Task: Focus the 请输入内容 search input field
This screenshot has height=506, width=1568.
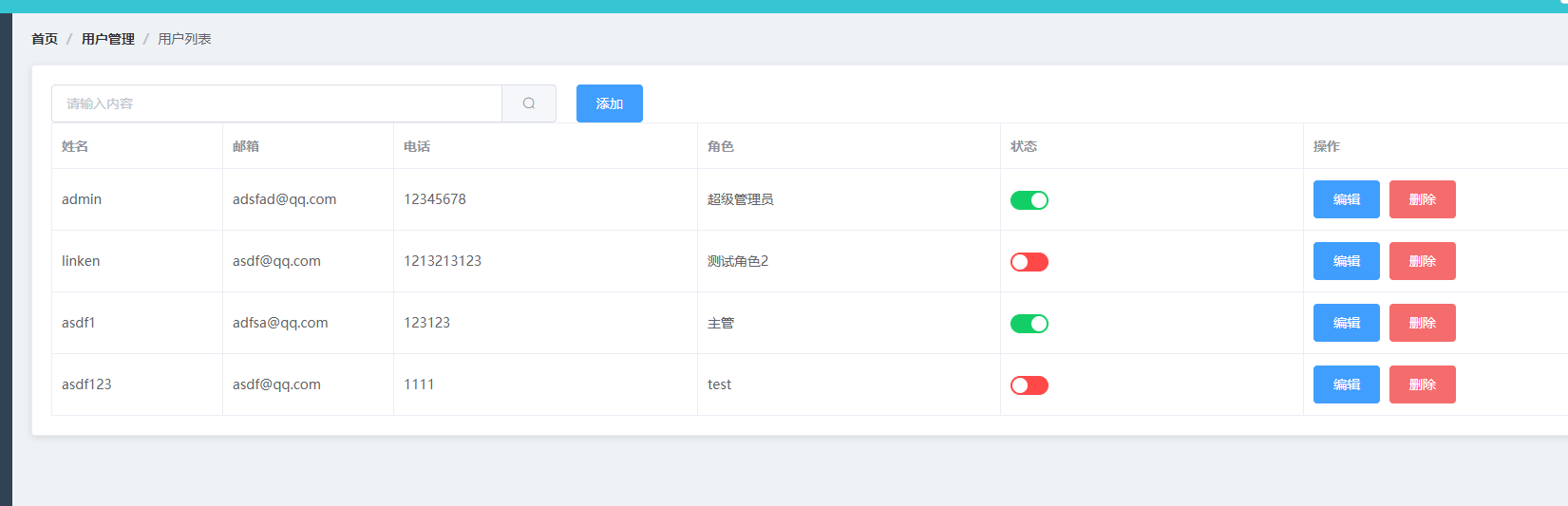Action: click(x=276, y=103)
